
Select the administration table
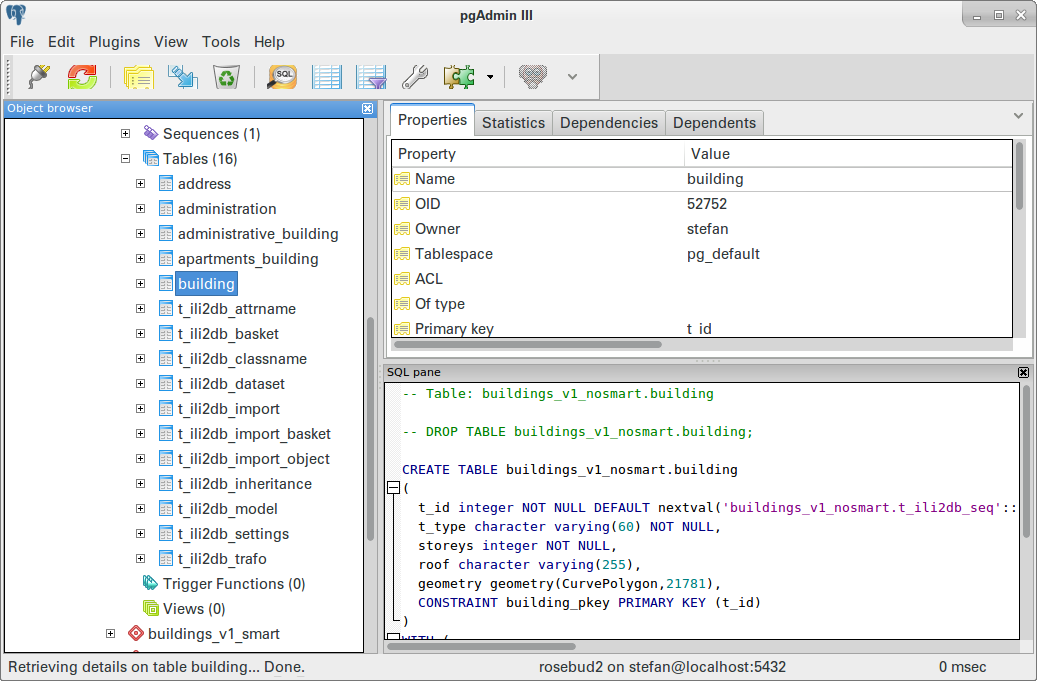pos(227,209)
